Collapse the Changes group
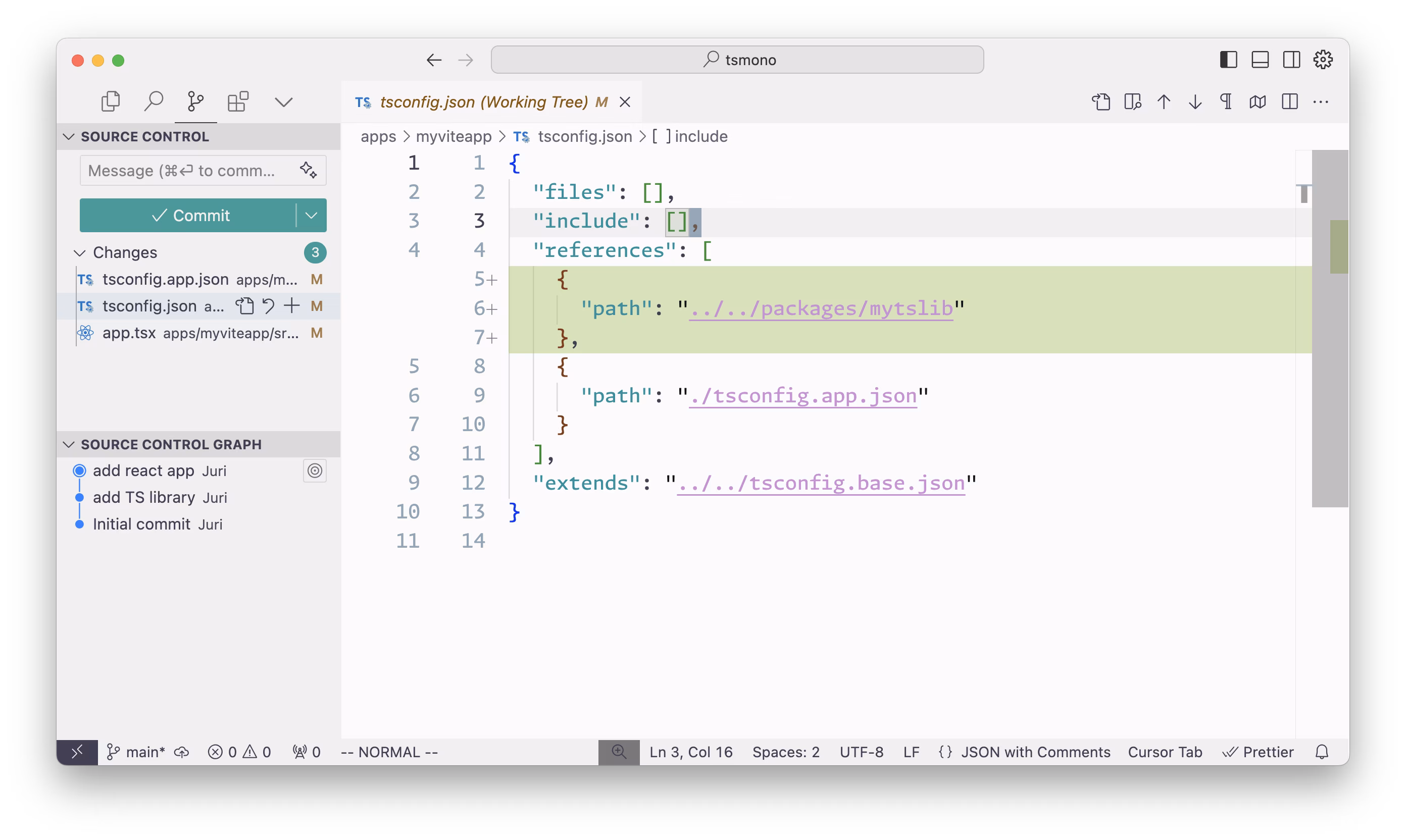 pos(80,252)
